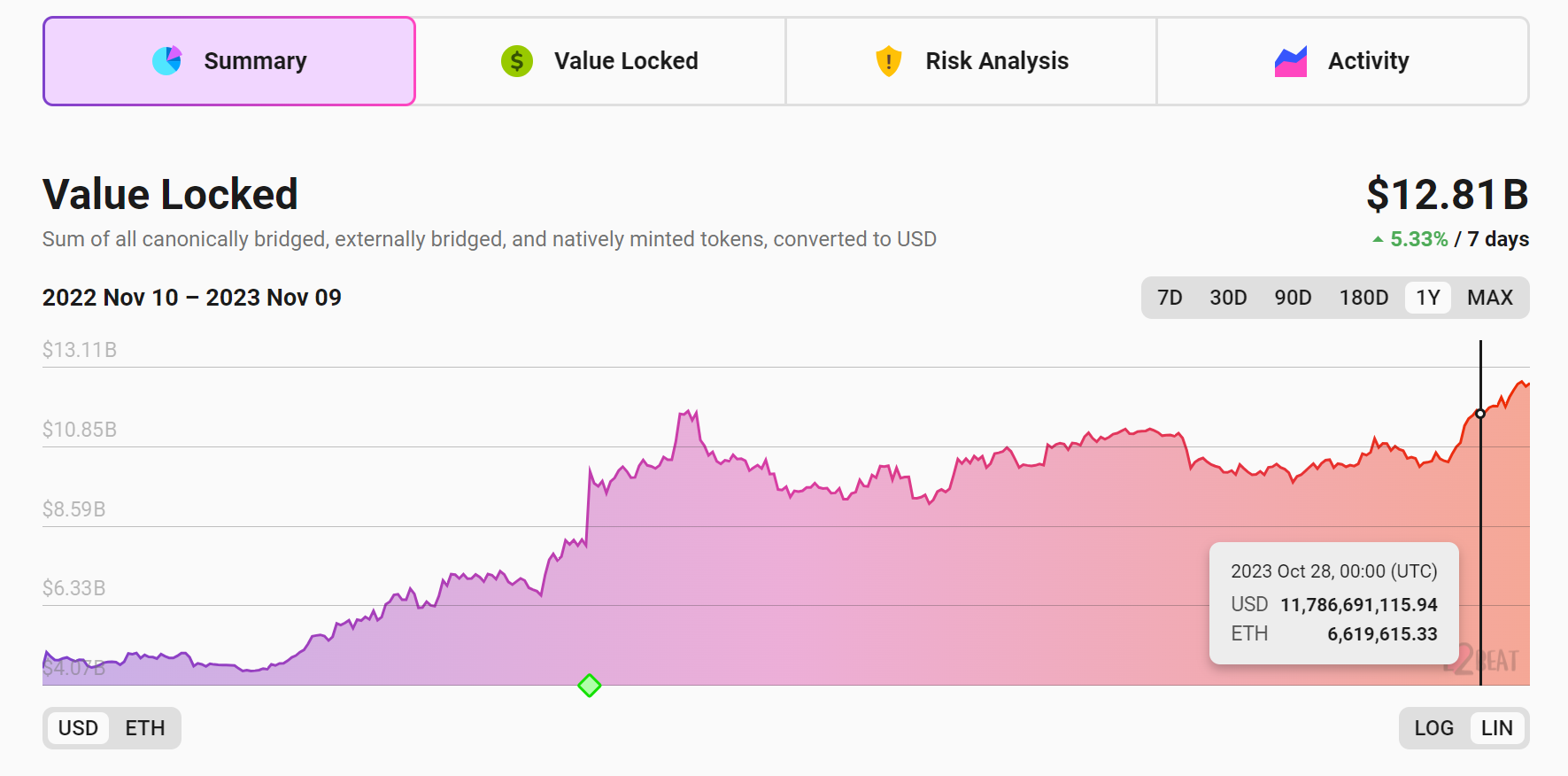Set chart scale to LIN
This screenshot has height=776, width=1568.
tap(1496, 728)
